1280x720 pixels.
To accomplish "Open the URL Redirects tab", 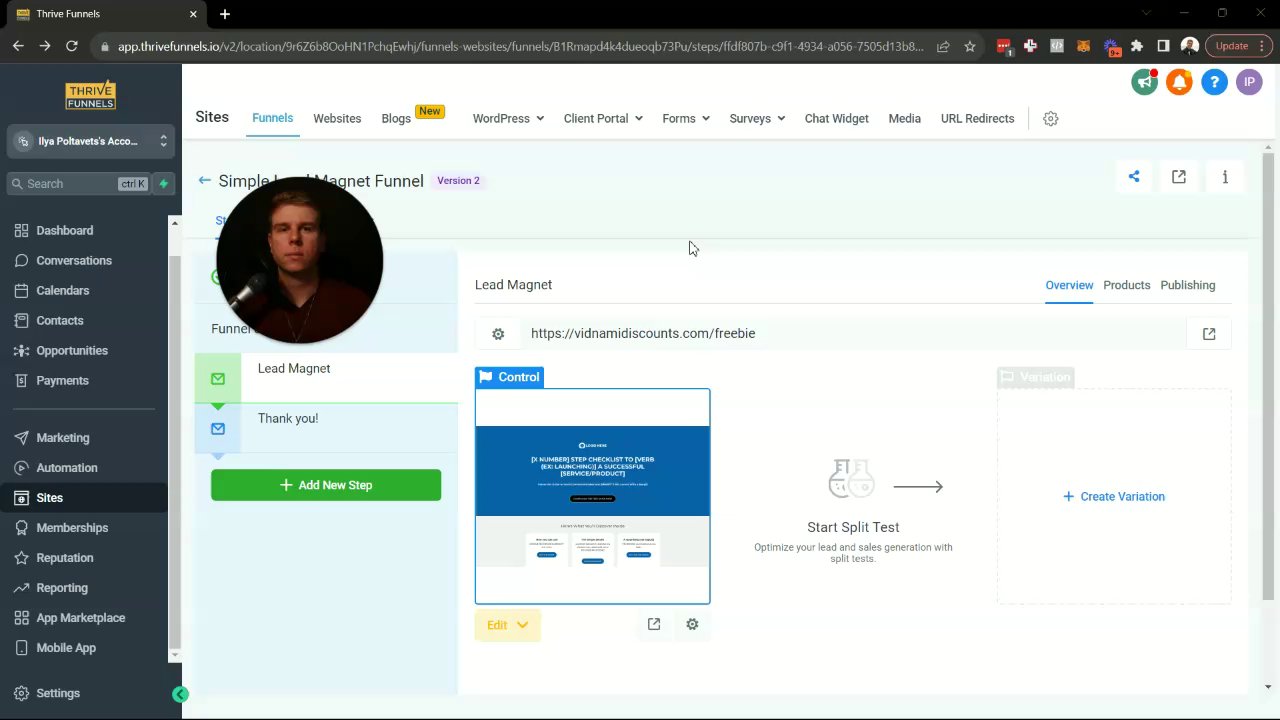I will (977, 118).
